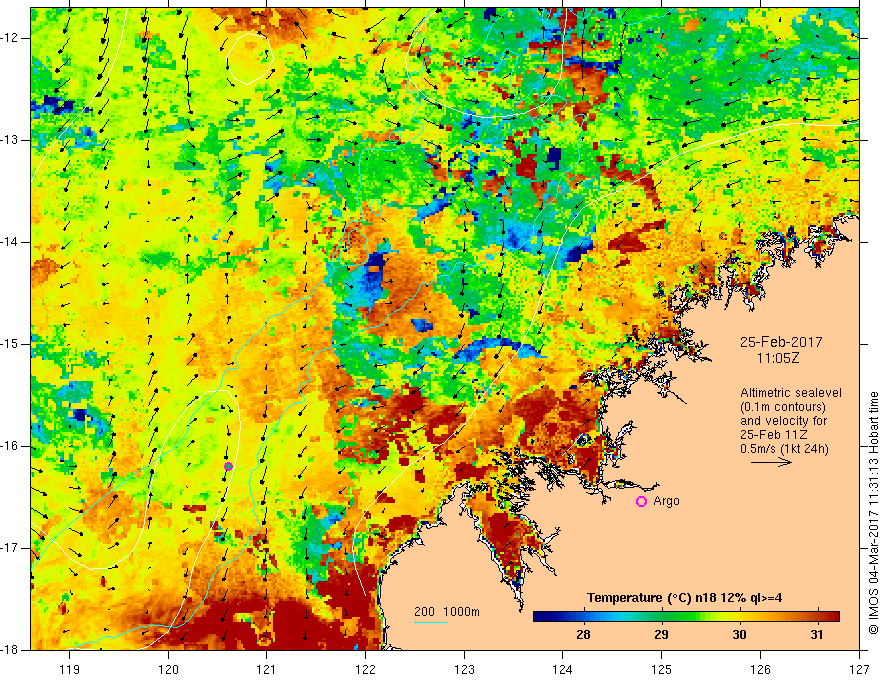Image resolution: width=880 pixels, height=680 pixels.
Task: Click latitude axis label '-15'
Action: pyautogui.click(x=10, y=344)
